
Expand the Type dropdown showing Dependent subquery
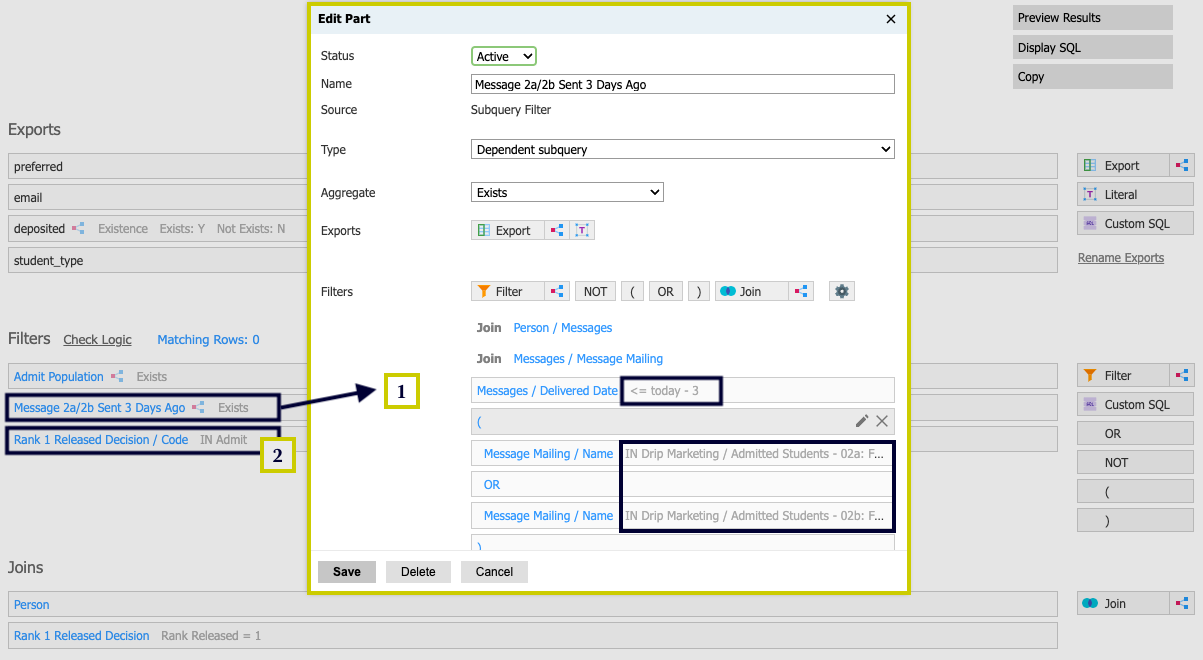tap(682, 149)
